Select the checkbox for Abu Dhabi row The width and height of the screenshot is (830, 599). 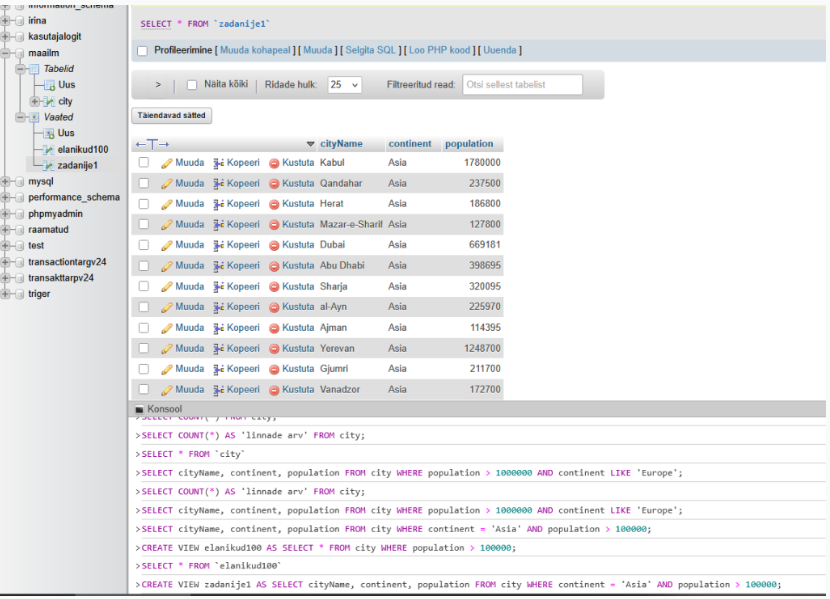click(x=144, y=266)
